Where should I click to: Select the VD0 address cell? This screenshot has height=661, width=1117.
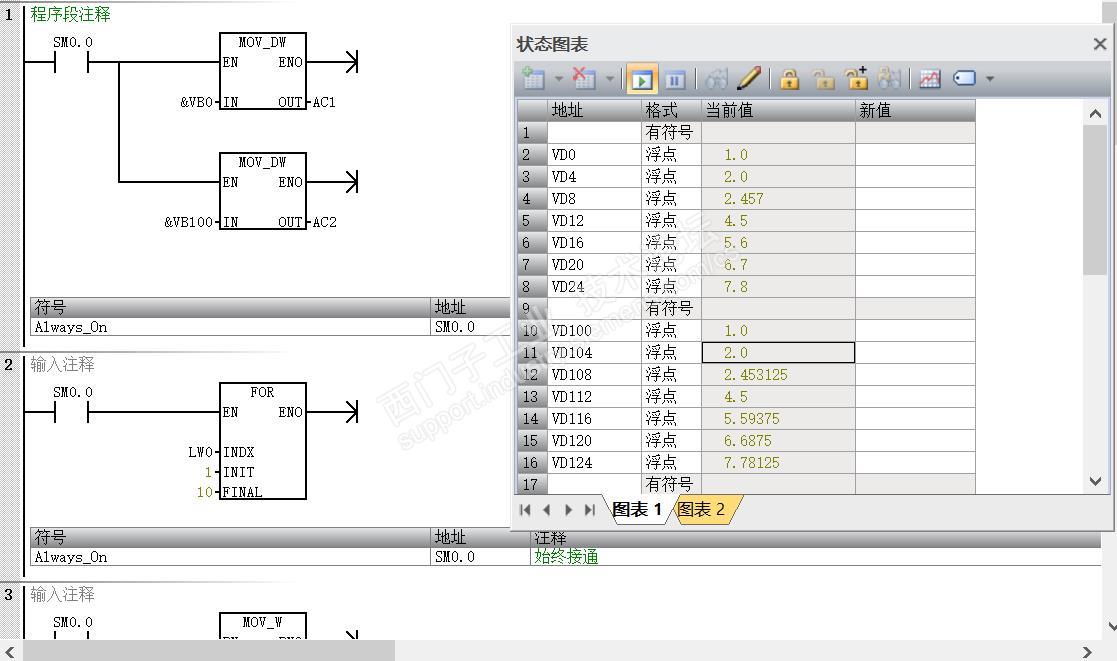(x=594, y=155)
